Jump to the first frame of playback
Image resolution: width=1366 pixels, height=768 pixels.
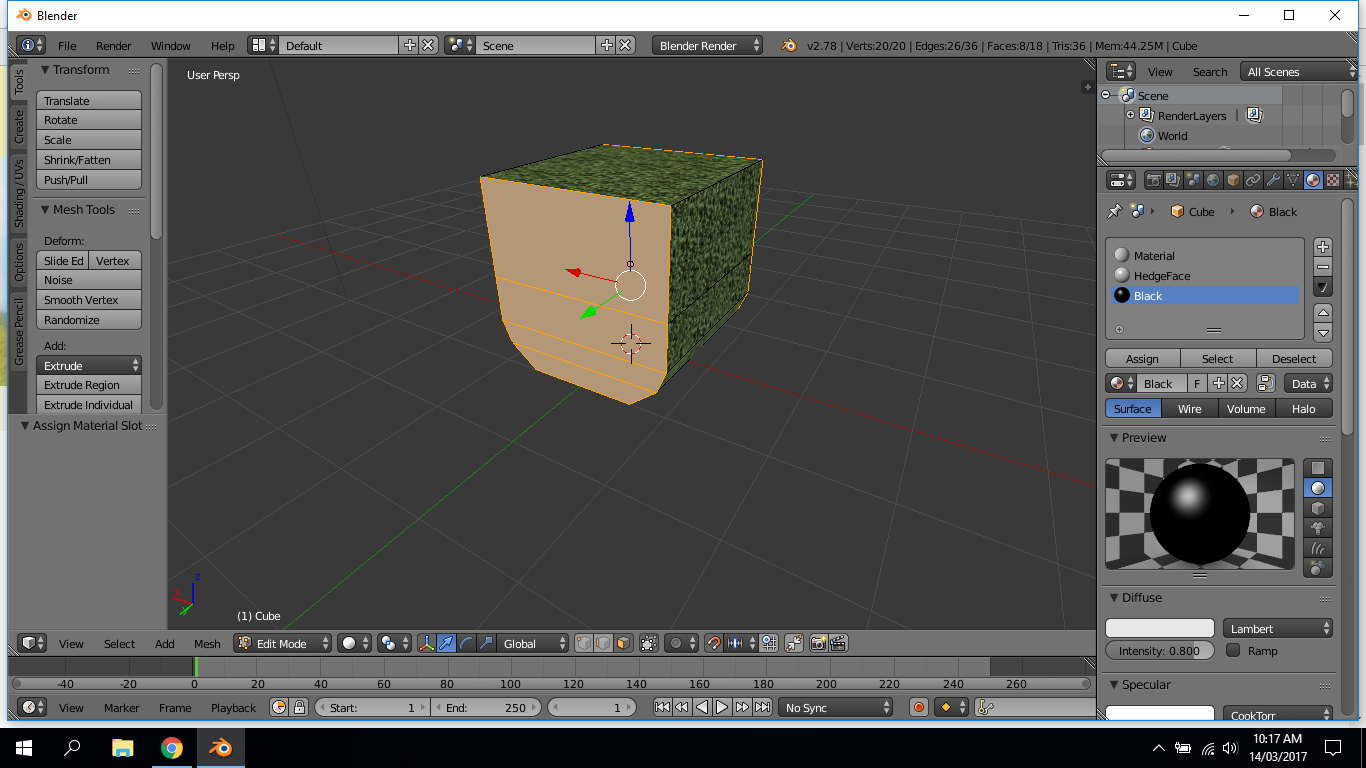click(662, 707)
